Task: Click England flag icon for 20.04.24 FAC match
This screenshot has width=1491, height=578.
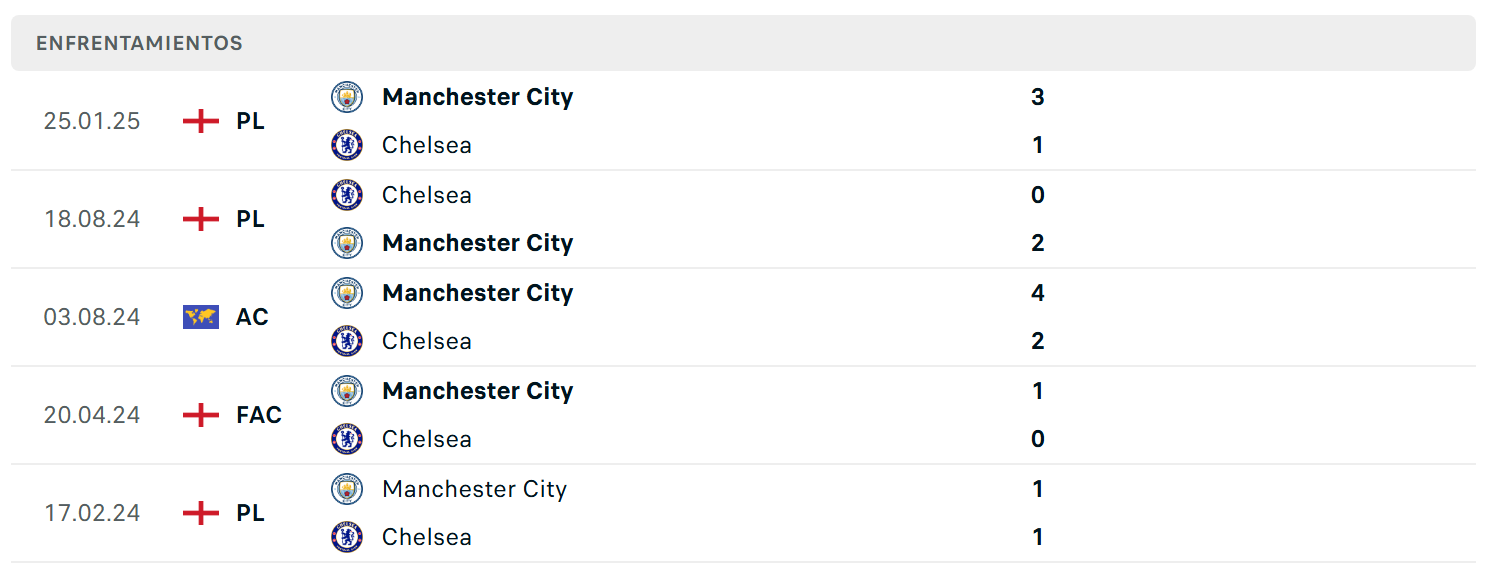Action: click(201, 415)
